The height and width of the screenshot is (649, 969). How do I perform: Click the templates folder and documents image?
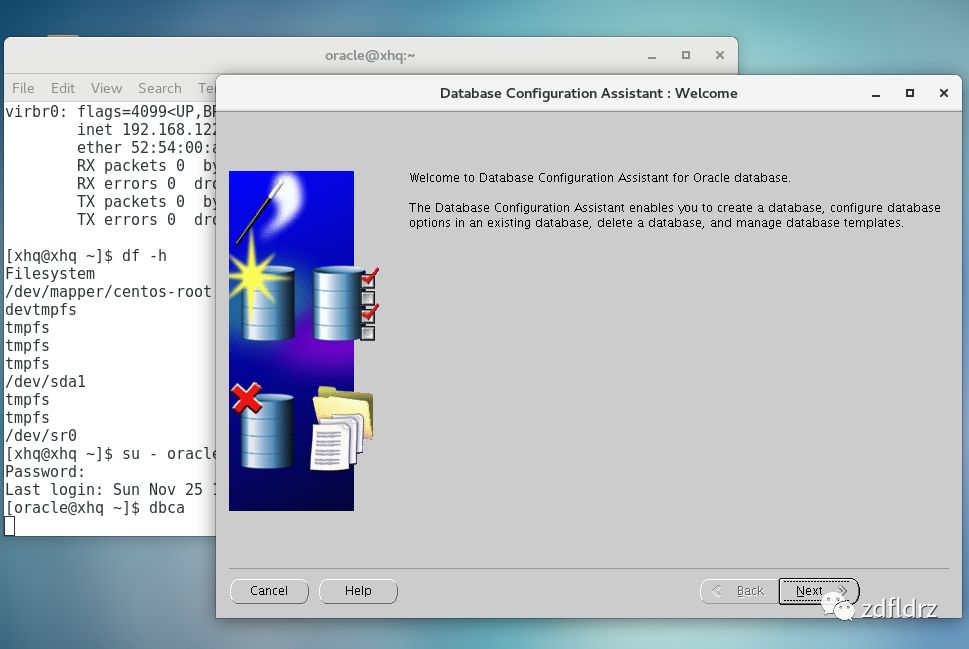coord(342,428)
